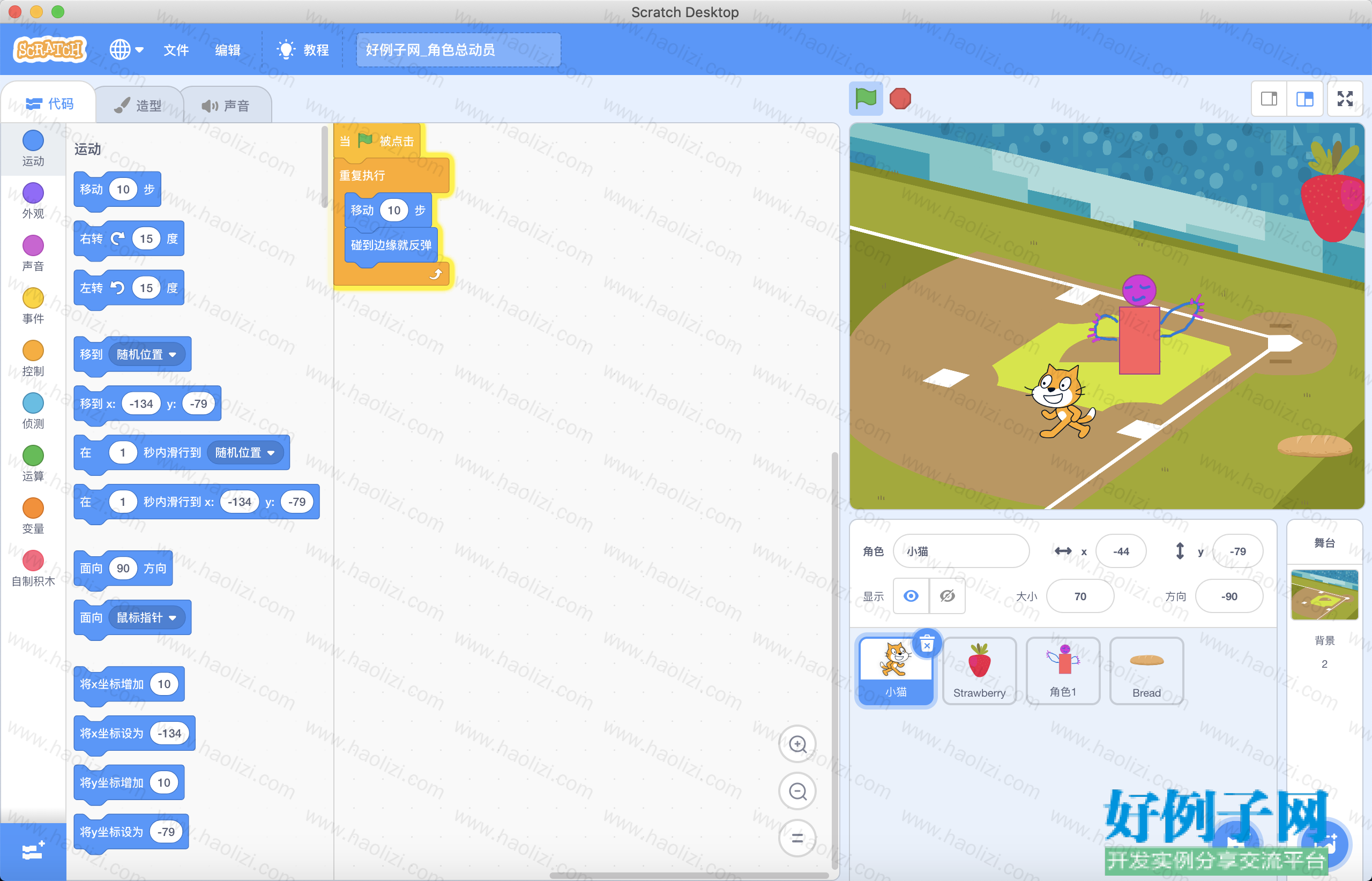Screen dimensions: 1372x881
Task: Click the sprite size field 70
Action: 1079,596
